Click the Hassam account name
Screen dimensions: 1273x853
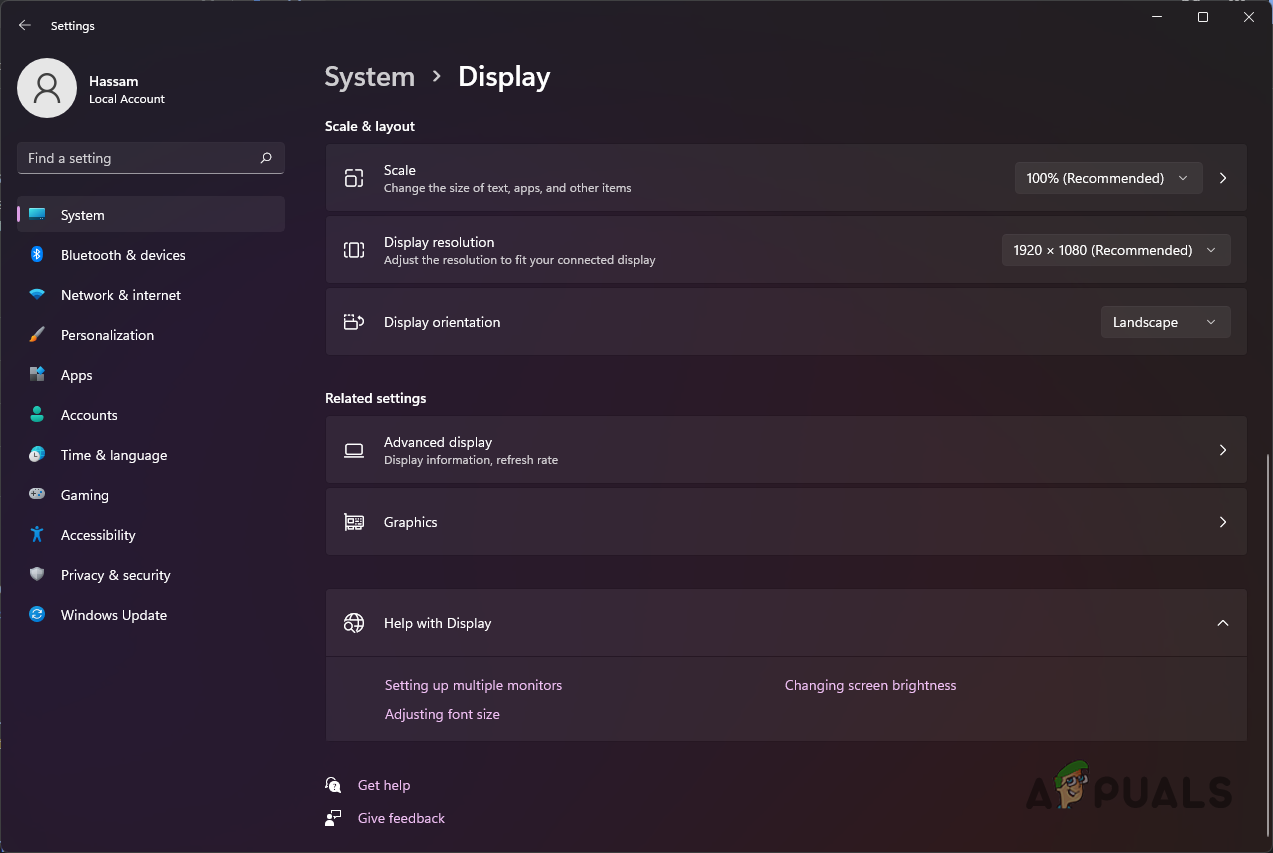[x=114, y=81]
